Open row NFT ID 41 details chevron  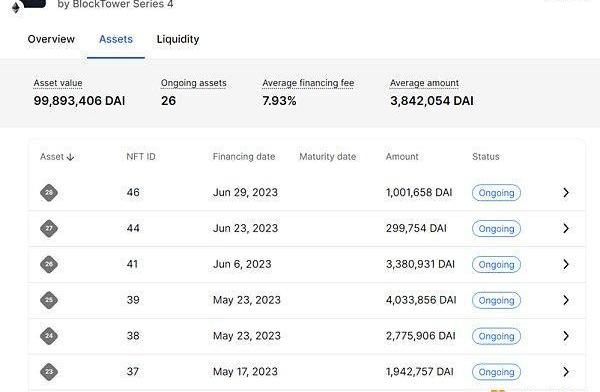566,264
